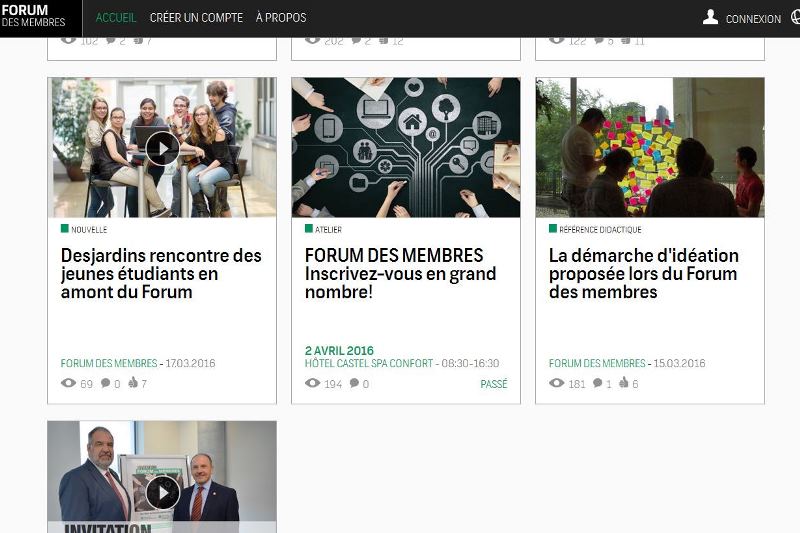Click the views eye icon on Desjardins card
Image resolution: width=800 pixels, height=533 pixels.
tap(68, 383)
